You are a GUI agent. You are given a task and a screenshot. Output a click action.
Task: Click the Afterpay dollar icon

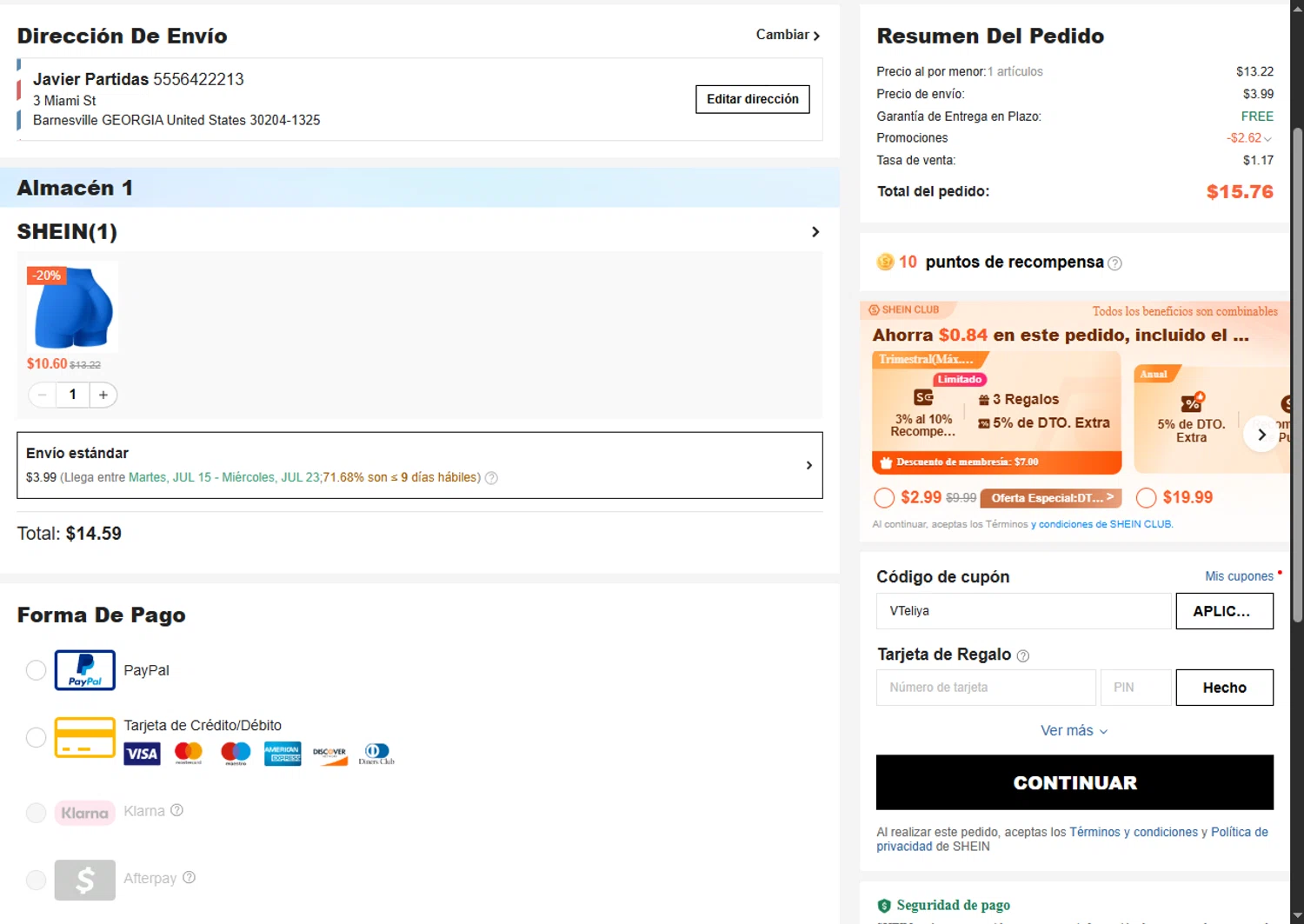tap(84, 880)
